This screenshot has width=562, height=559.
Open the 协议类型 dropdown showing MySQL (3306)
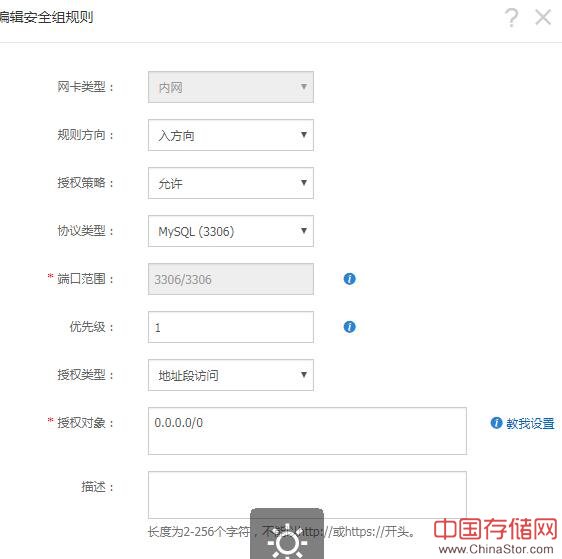pos(231,231)
